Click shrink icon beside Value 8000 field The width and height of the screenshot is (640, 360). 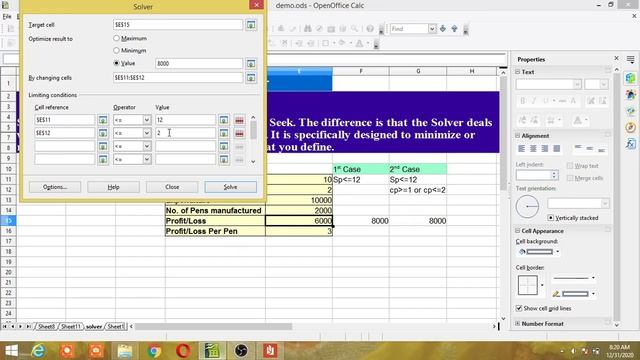click(251, 64)
